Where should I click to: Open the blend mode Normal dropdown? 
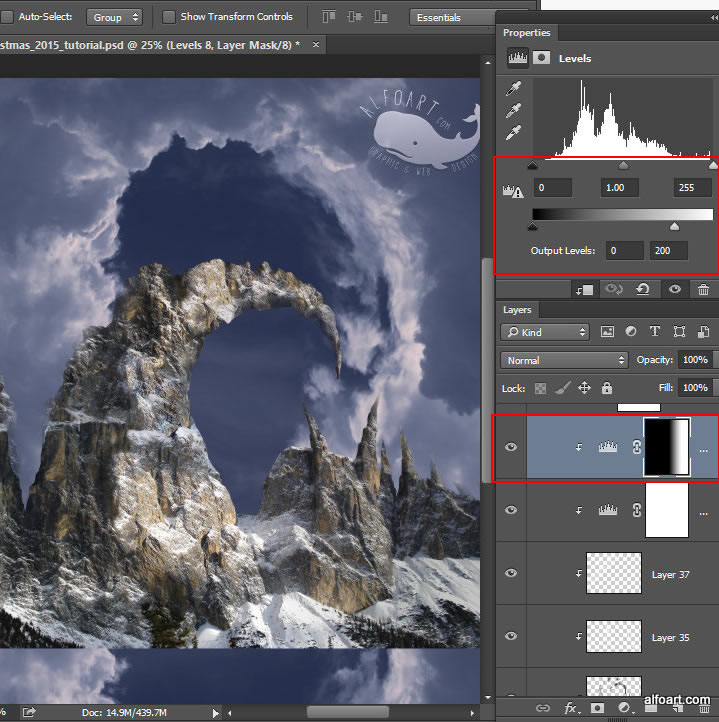[x=564, y=360]
